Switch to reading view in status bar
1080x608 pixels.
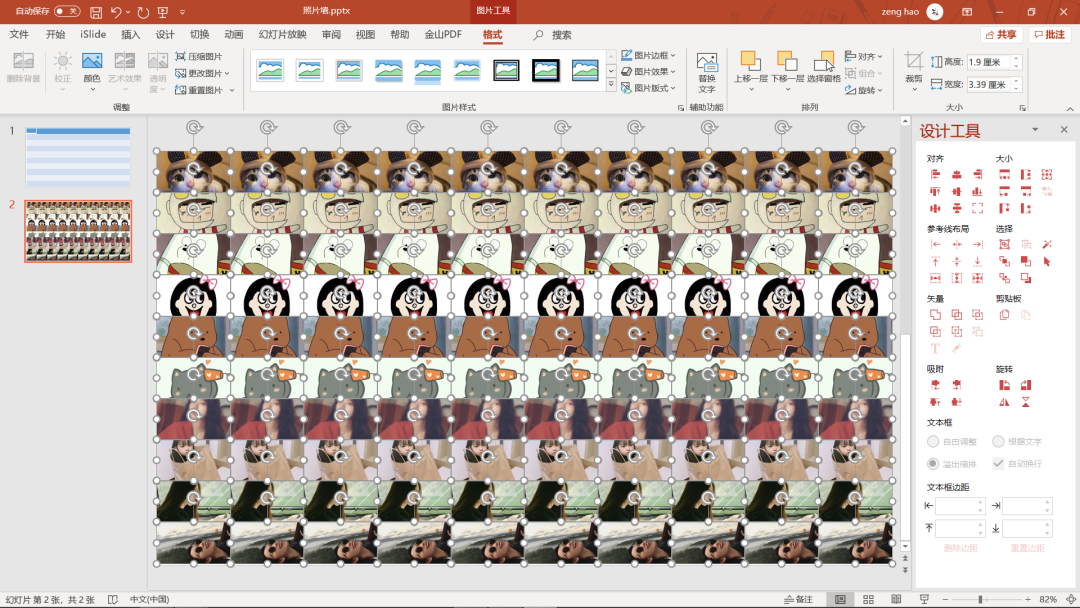pyautogui.click(x=896, y=600)
